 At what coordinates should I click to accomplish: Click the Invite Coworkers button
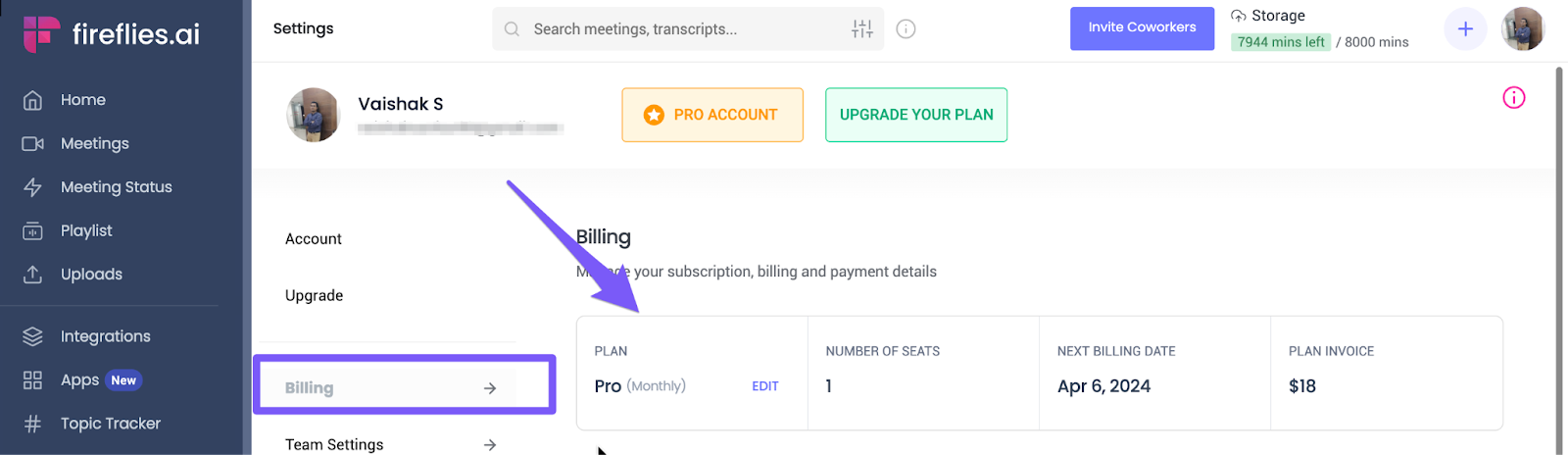pyautogui.click(x=1142, y=27)
